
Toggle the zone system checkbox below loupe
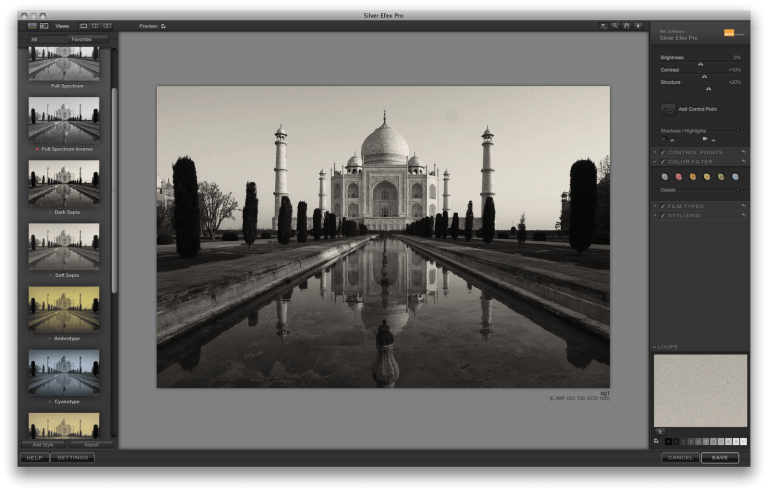tap(657, 441)
